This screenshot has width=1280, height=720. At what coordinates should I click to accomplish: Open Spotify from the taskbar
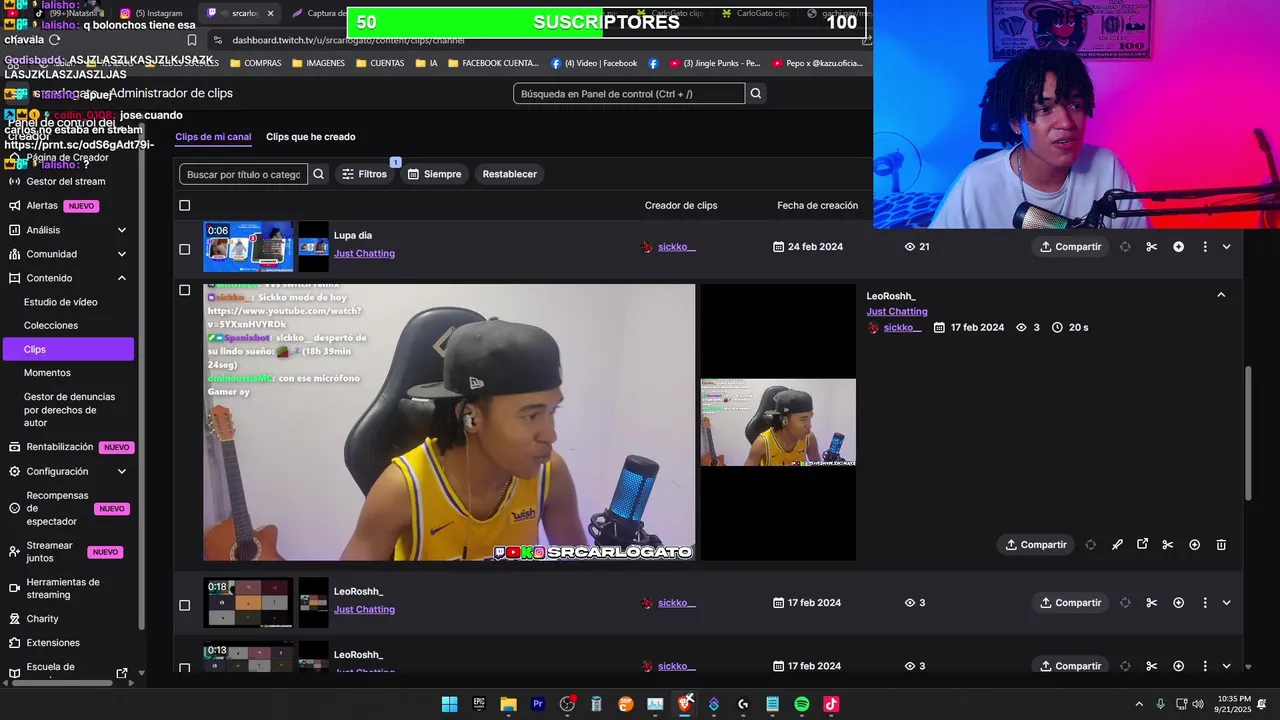pos(802,704)
